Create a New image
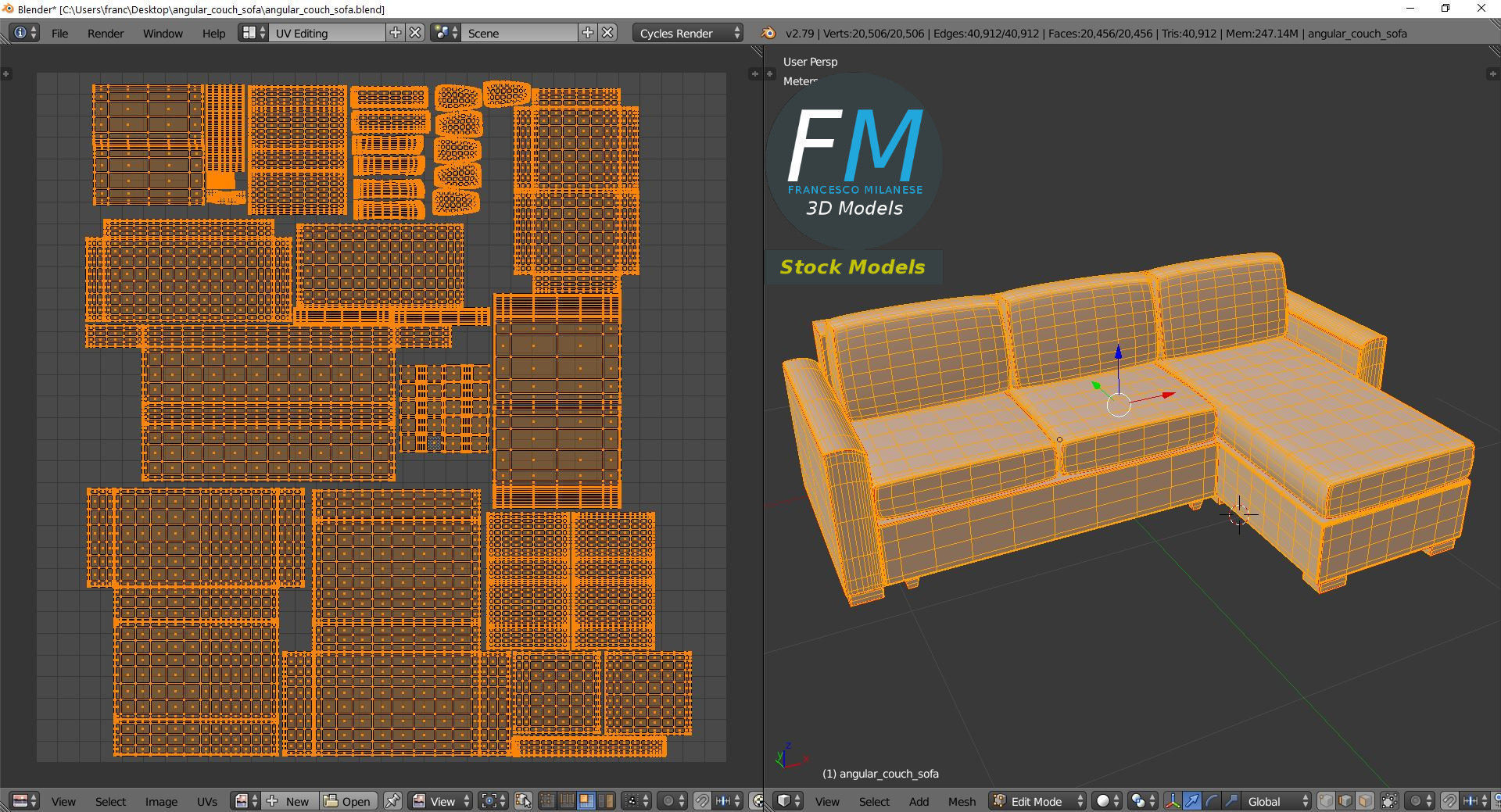This screenshot has width=1501, height=812. tap(290, 801)
